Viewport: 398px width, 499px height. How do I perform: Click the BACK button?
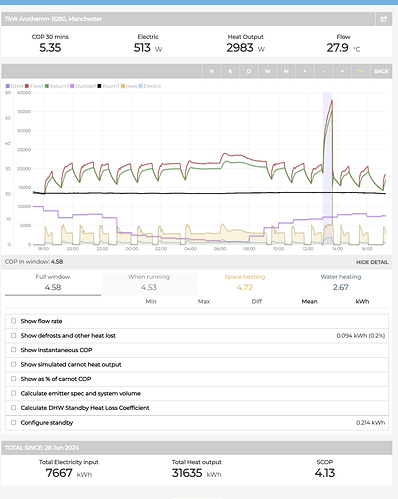click(381, 71)
